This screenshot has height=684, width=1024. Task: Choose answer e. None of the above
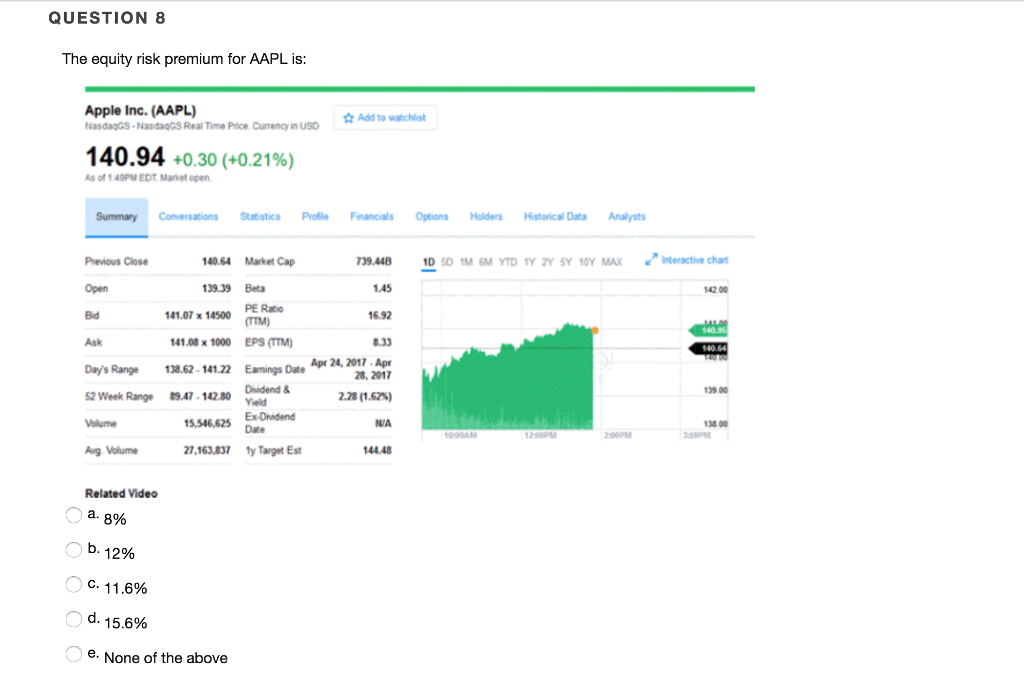(73, 653)
